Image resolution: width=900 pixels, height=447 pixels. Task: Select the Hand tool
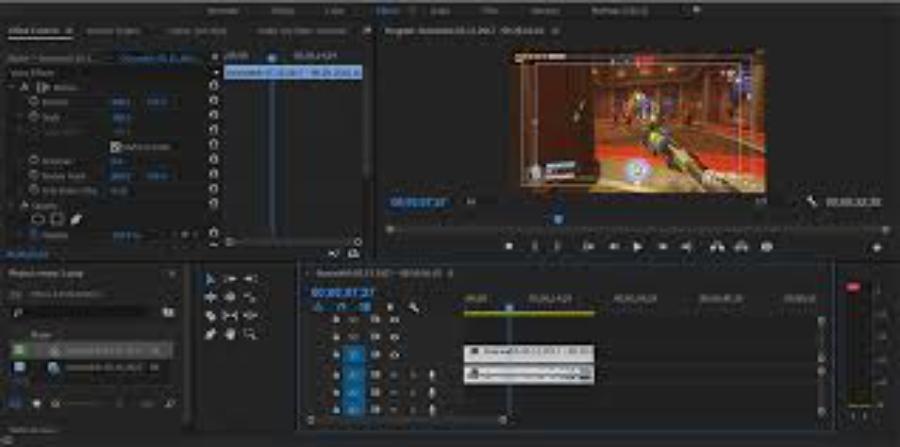tap(229, 334)
